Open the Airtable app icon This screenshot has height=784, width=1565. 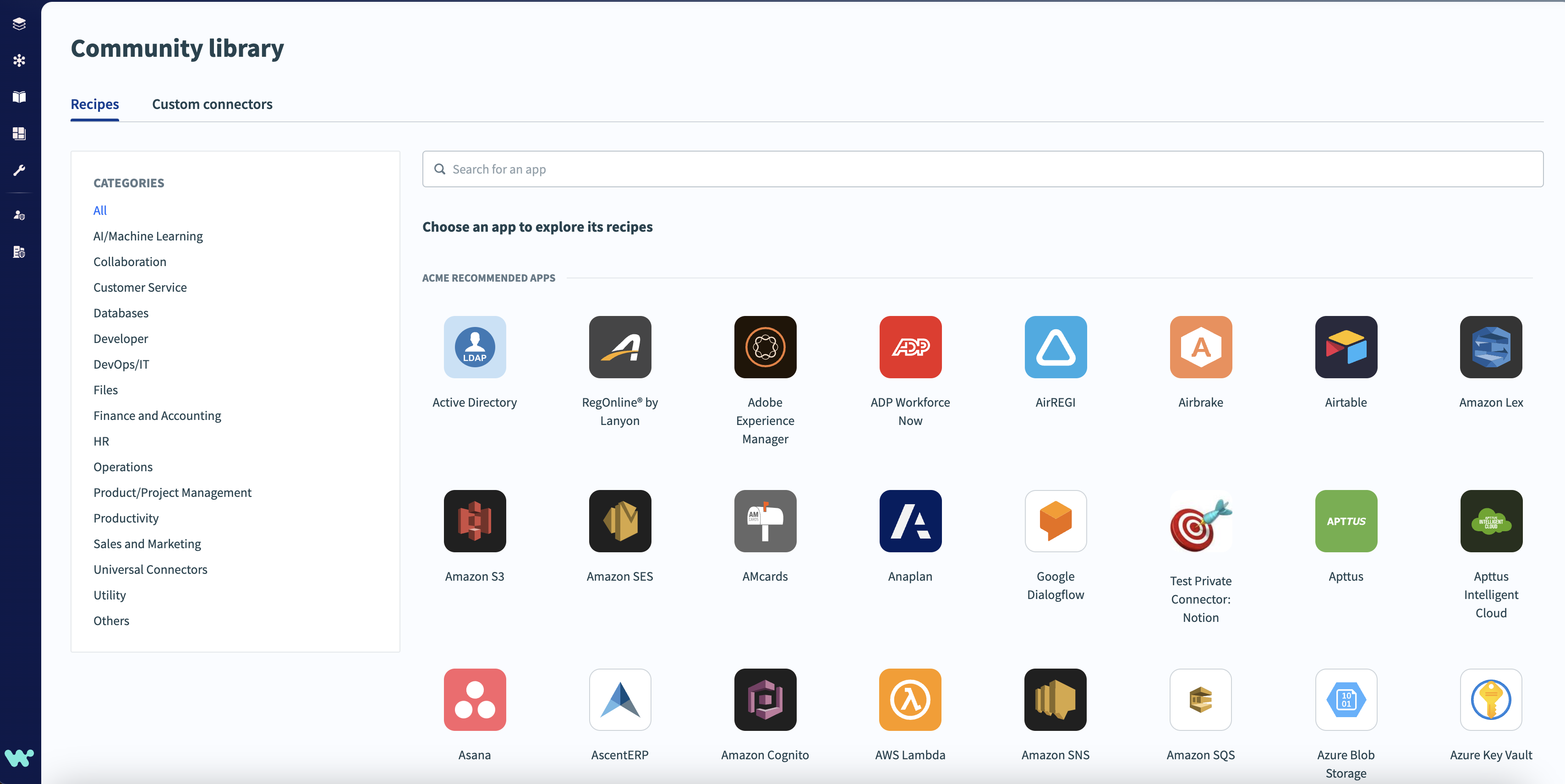[1346, 347]
